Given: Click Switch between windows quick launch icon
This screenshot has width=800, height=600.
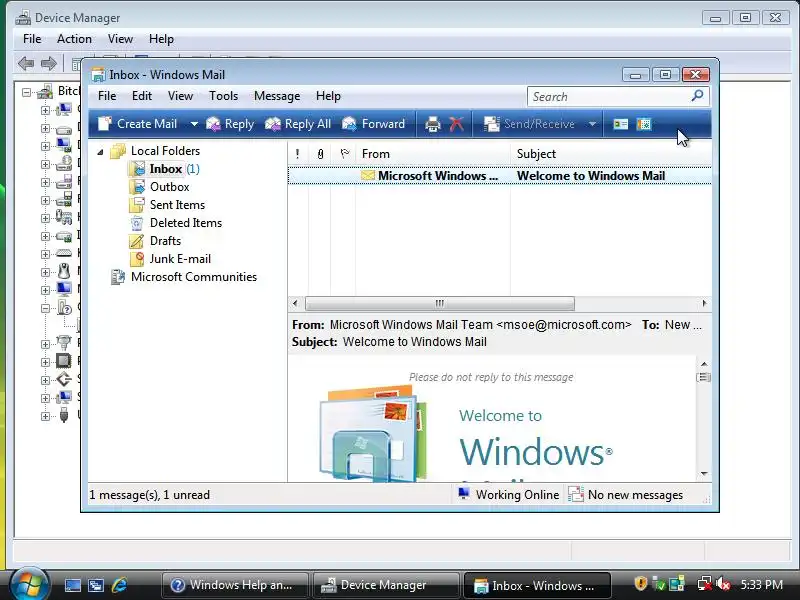Looking at the screenshot, I should [96, 585].
